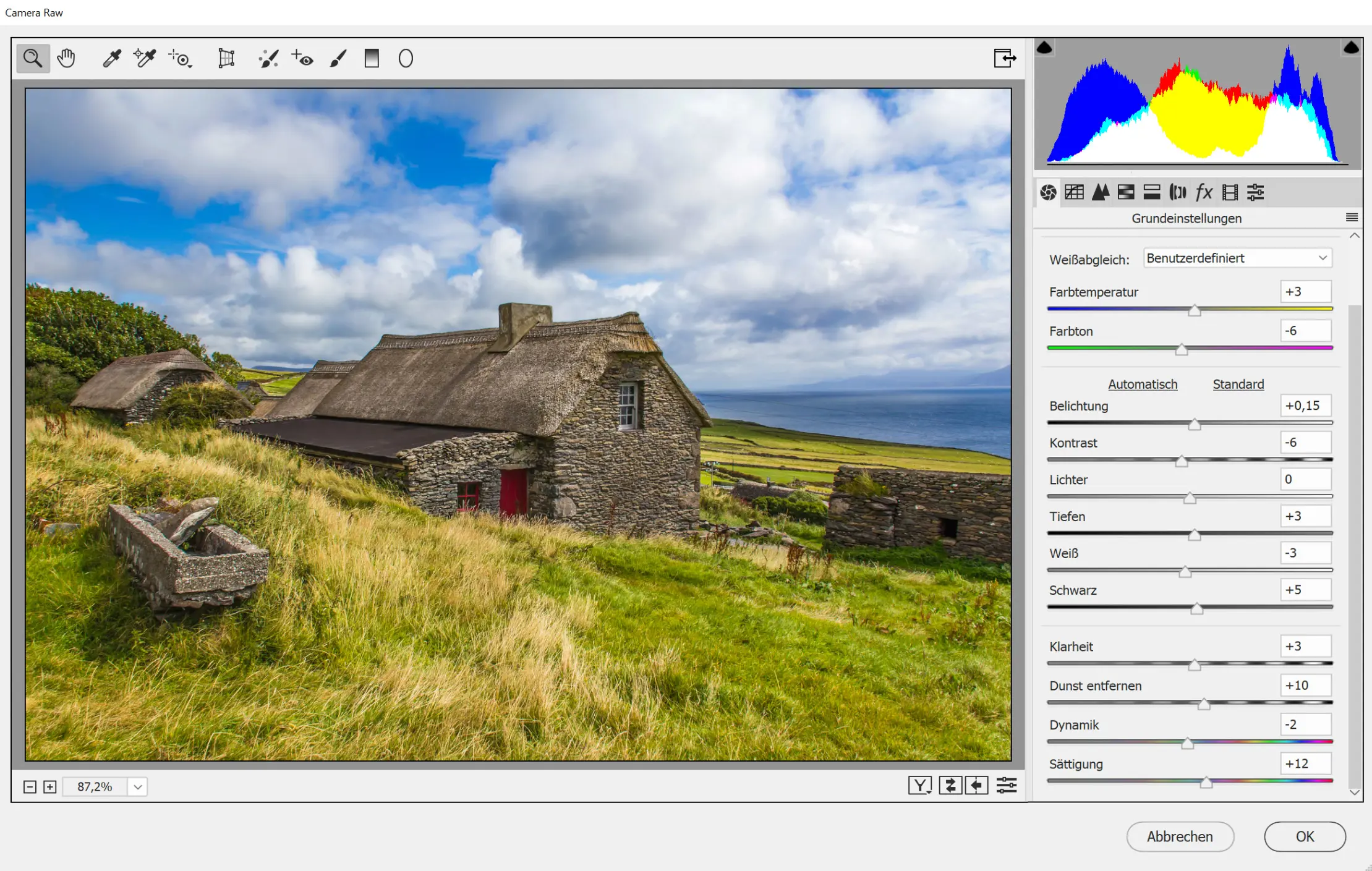The width and height of the screenshot is (1372, 871).
Task: Select the Red Eye Removal tool
Action: pos(302,59)
